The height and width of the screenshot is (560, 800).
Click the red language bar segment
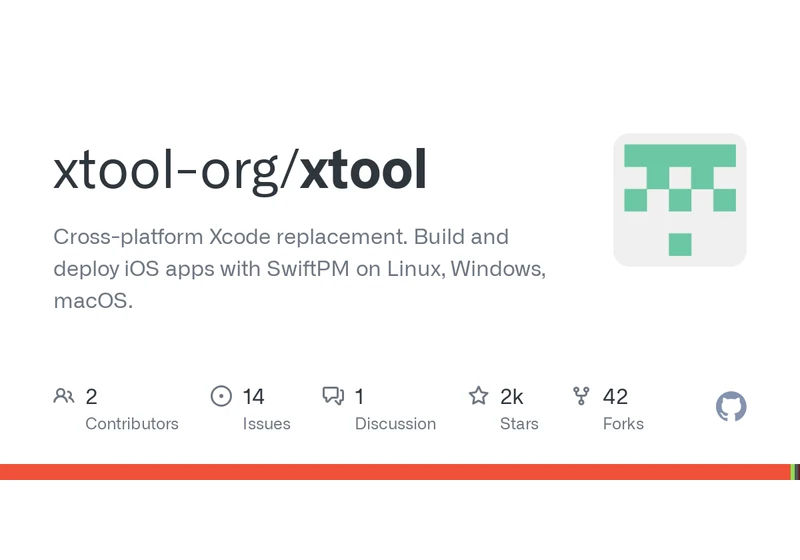pos(395,472)
